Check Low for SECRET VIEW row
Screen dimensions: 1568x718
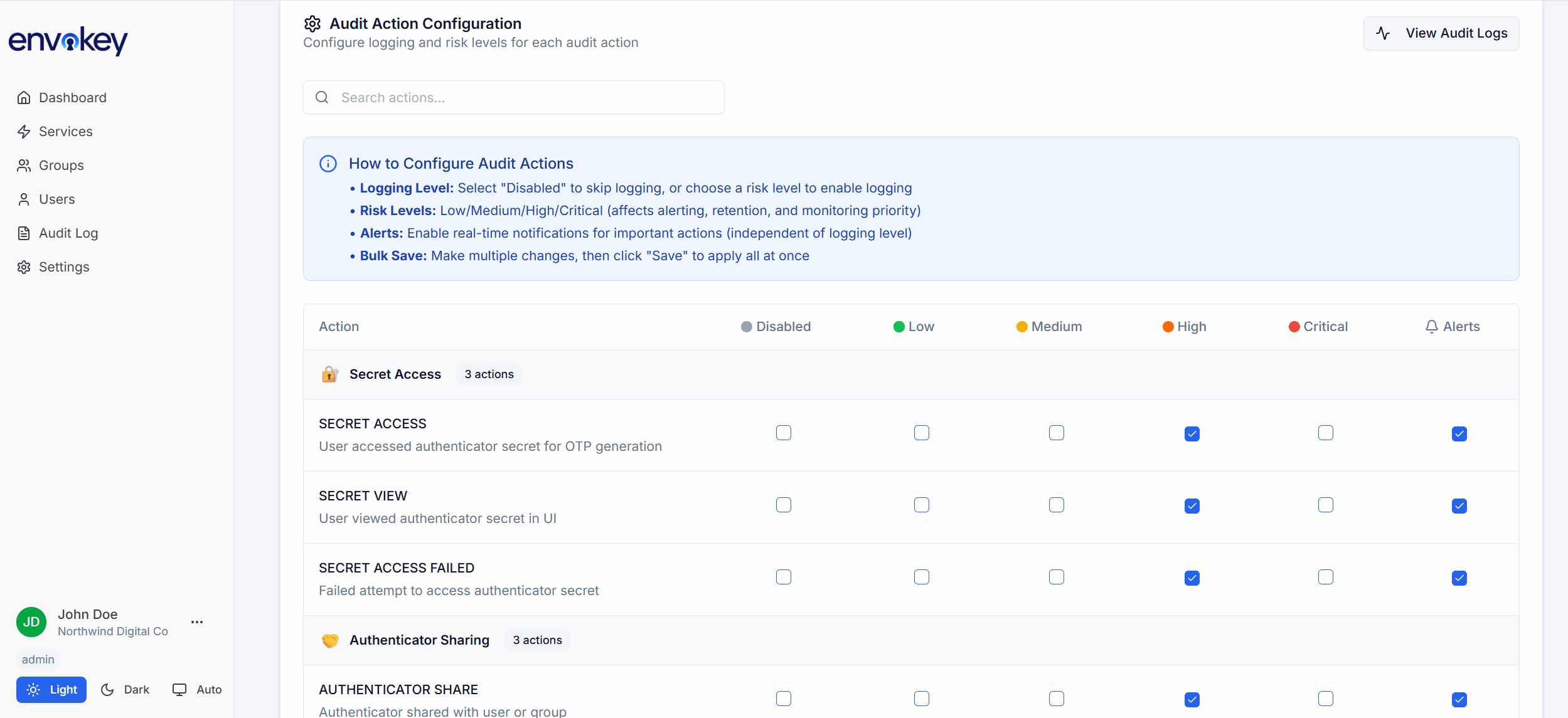(922, 505)
